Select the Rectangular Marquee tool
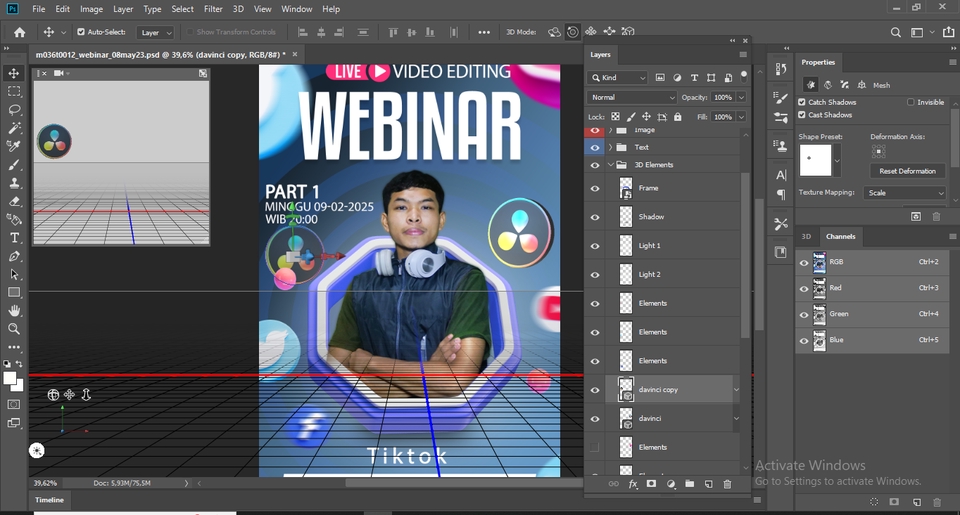Image resolution: width=960 pixels, height=515 pixels. 13,92
